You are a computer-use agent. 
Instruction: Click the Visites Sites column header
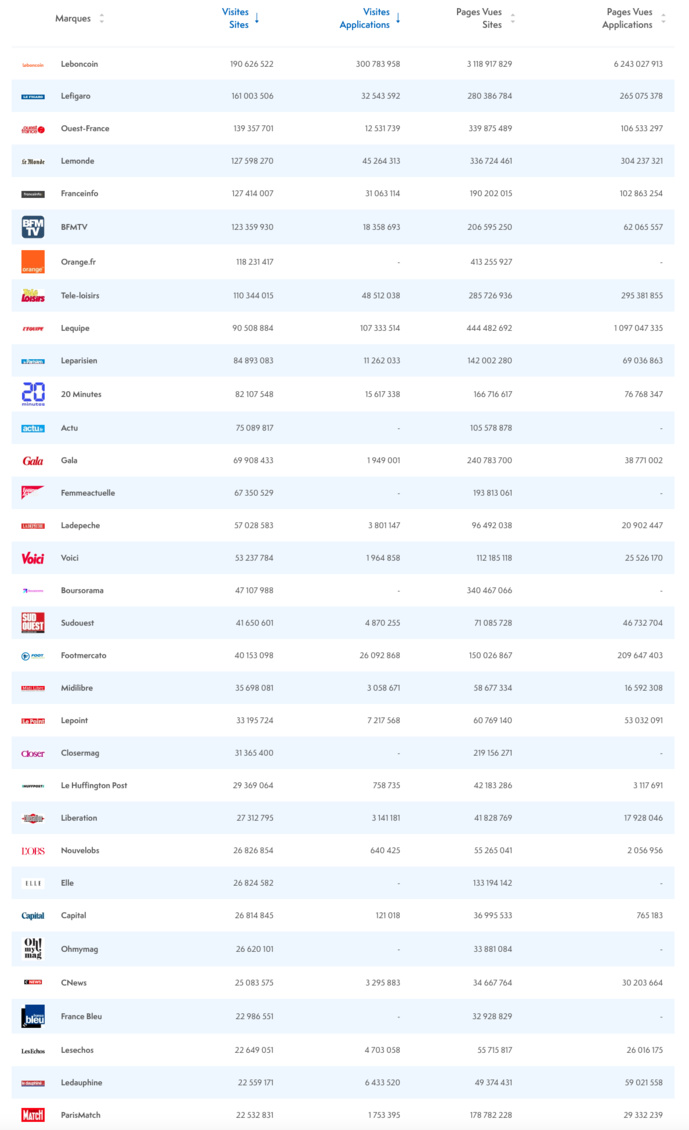coord(234,17)
